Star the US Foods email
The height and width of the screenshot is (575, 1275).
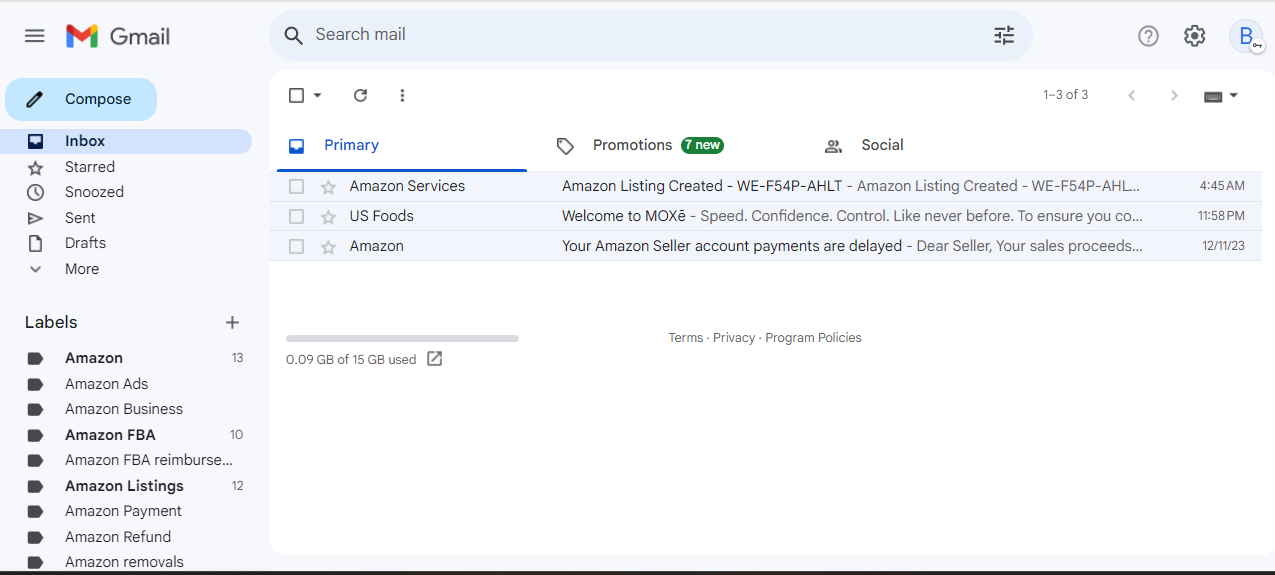(x=328, y=217)
